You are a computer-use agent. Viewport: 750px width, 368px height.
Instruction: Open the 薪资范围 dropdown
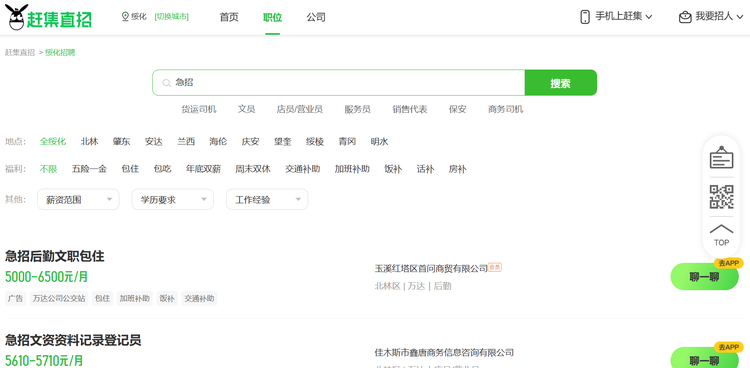[x=78, y=200]
